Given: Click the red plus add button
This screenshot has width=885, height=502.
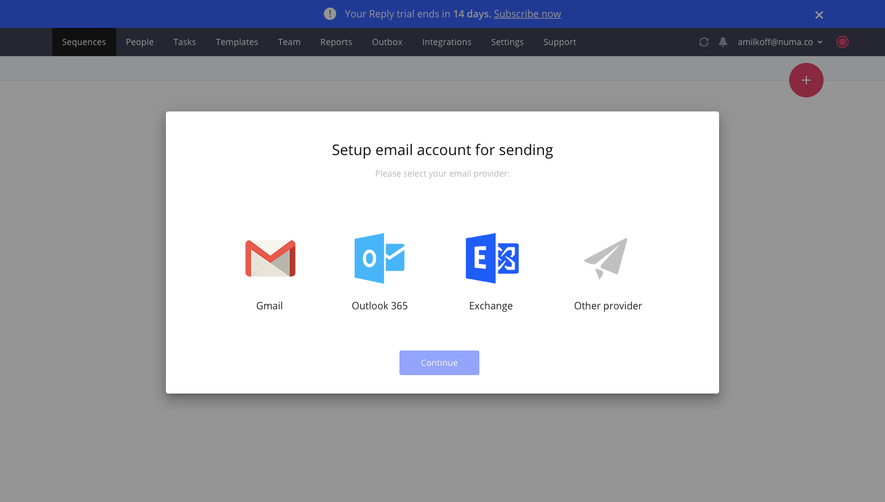Looking at the screenshot, I should point(806,80).
